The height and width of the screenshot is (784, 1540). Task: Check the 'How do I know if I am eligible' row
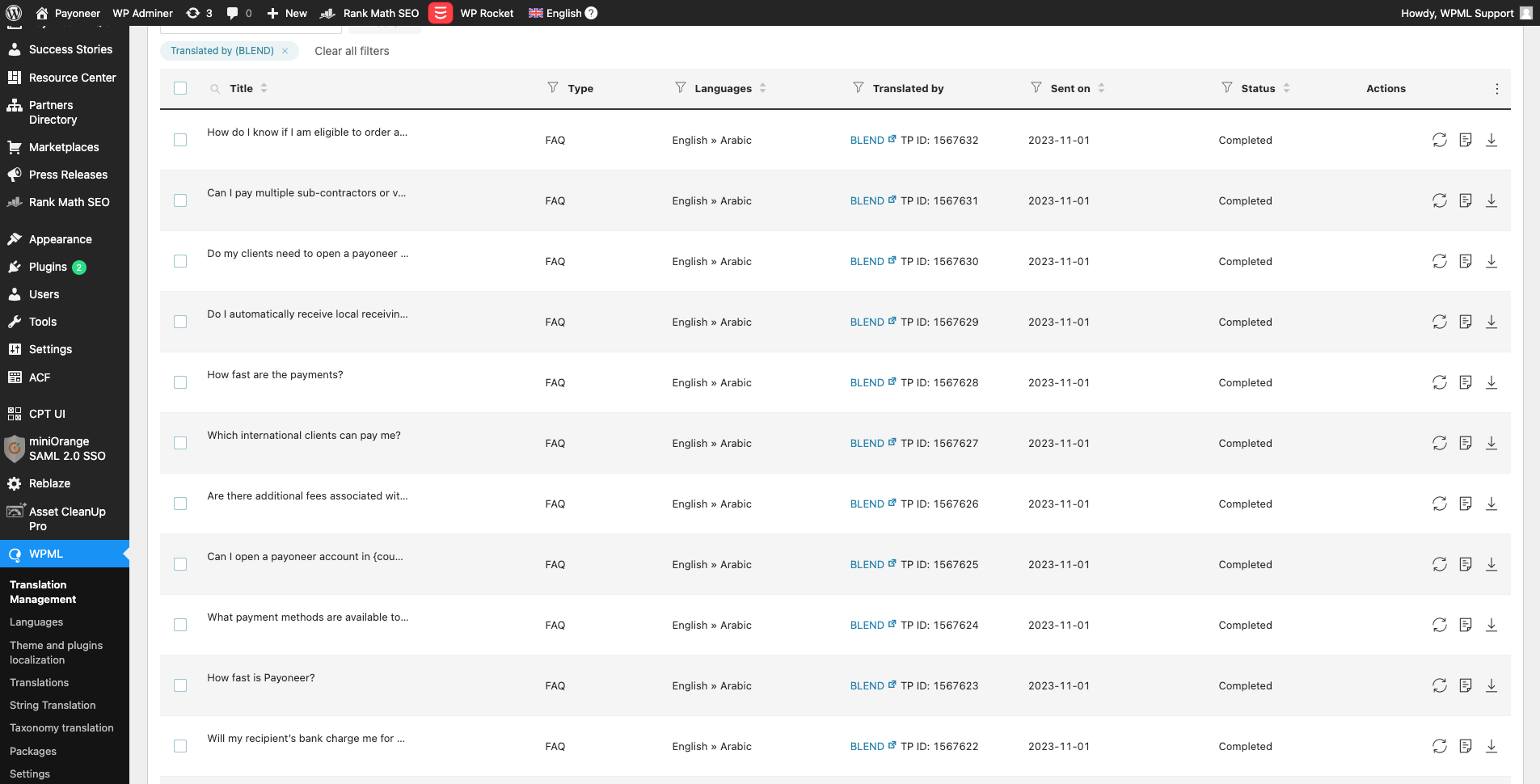[180, 140]
